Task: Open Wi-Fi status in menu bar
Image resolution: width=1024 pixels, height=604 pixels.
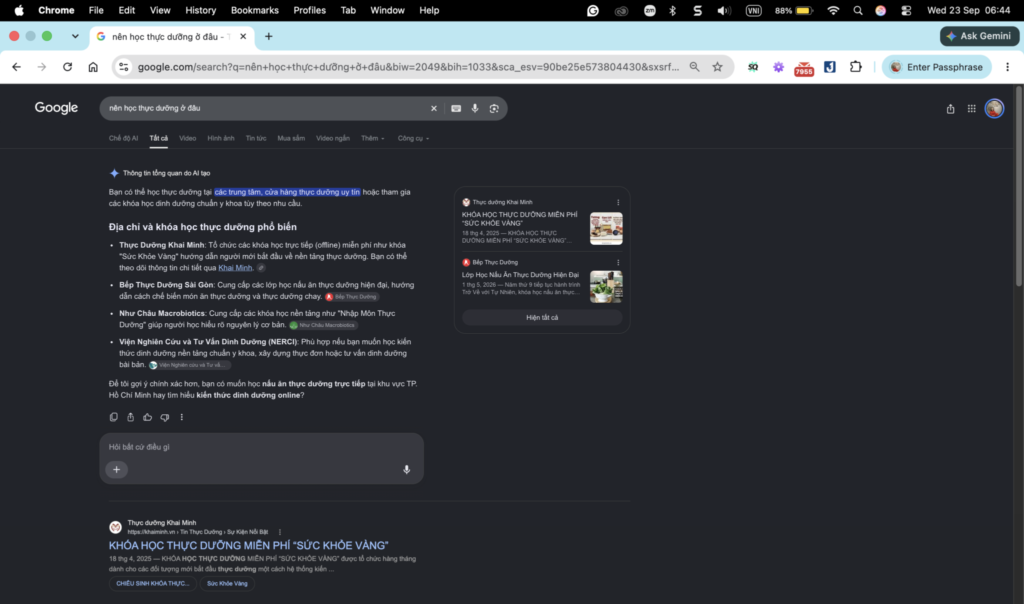Action: click(833, 10)
